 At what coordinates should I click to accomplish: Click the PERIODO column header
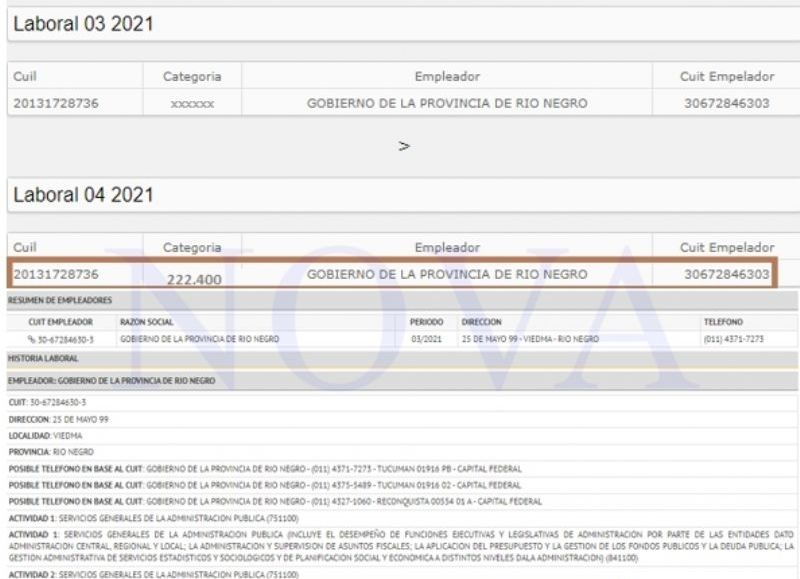[426, 322]
